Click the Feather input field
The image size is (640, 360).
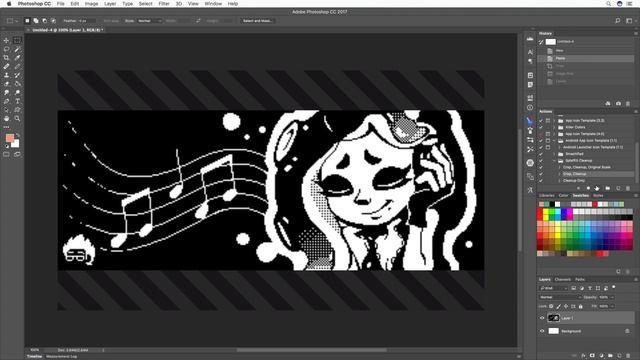(x=87, y=21)
